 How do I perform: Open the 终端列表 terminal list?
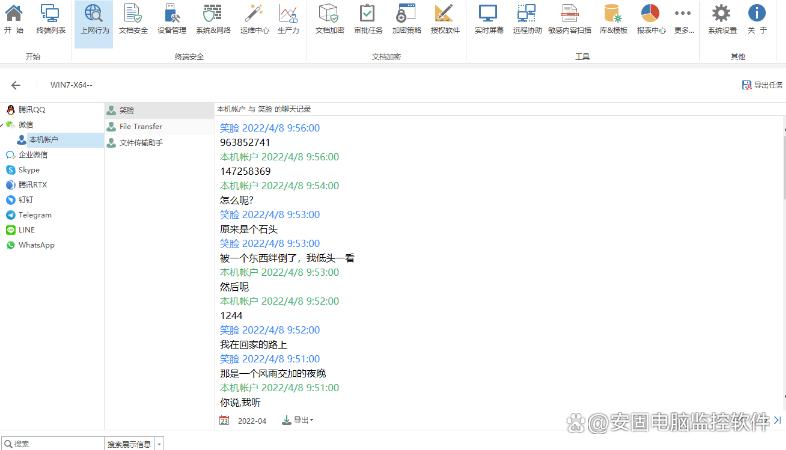click(49, 19)
